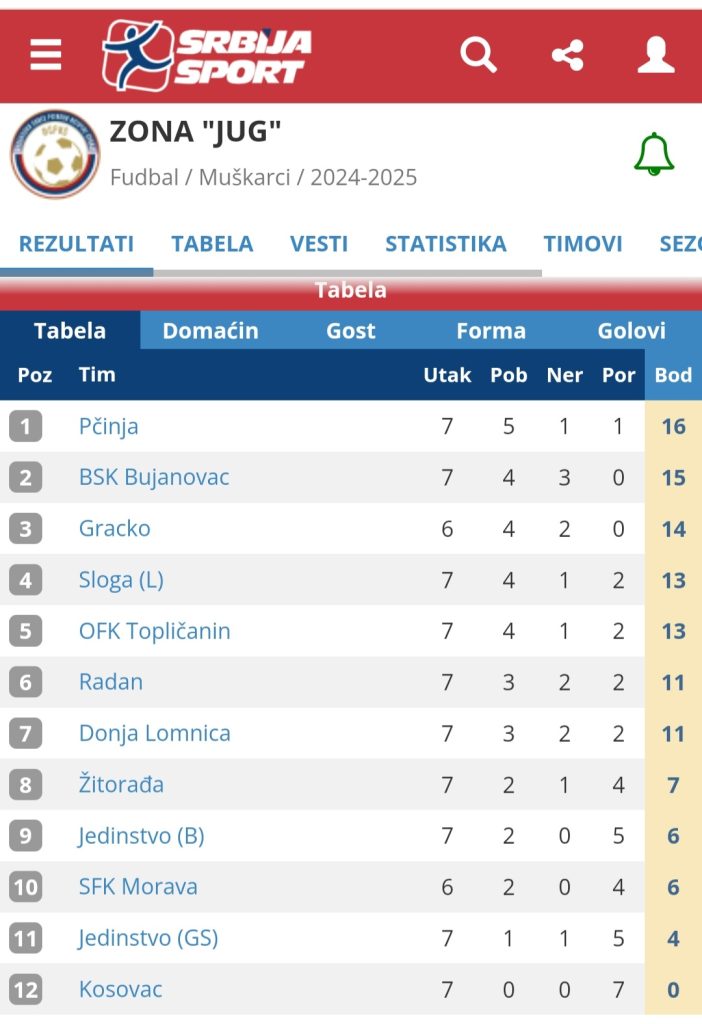The width and height of the screenshot is (702, 1024).
Task: Switch to the REZULTATI tab
Action: pos(76,244)
